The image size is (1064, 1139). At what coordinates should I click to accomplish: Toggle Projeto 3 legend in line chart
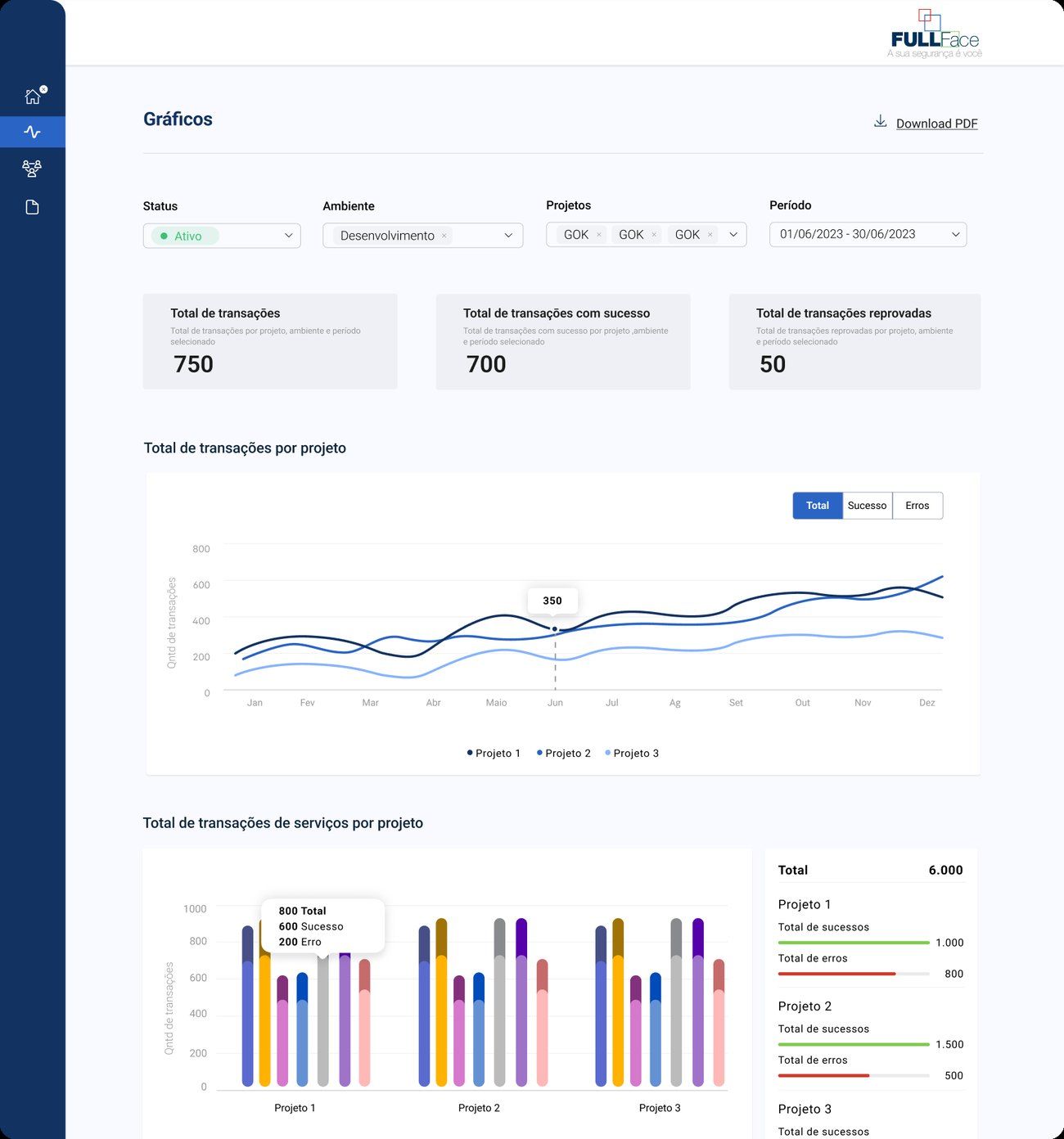tap(632, 753)
